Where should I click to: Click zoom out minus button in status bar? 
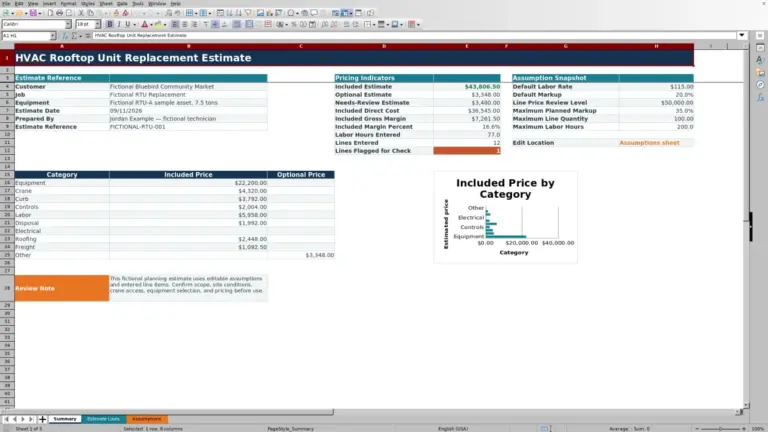697,429
